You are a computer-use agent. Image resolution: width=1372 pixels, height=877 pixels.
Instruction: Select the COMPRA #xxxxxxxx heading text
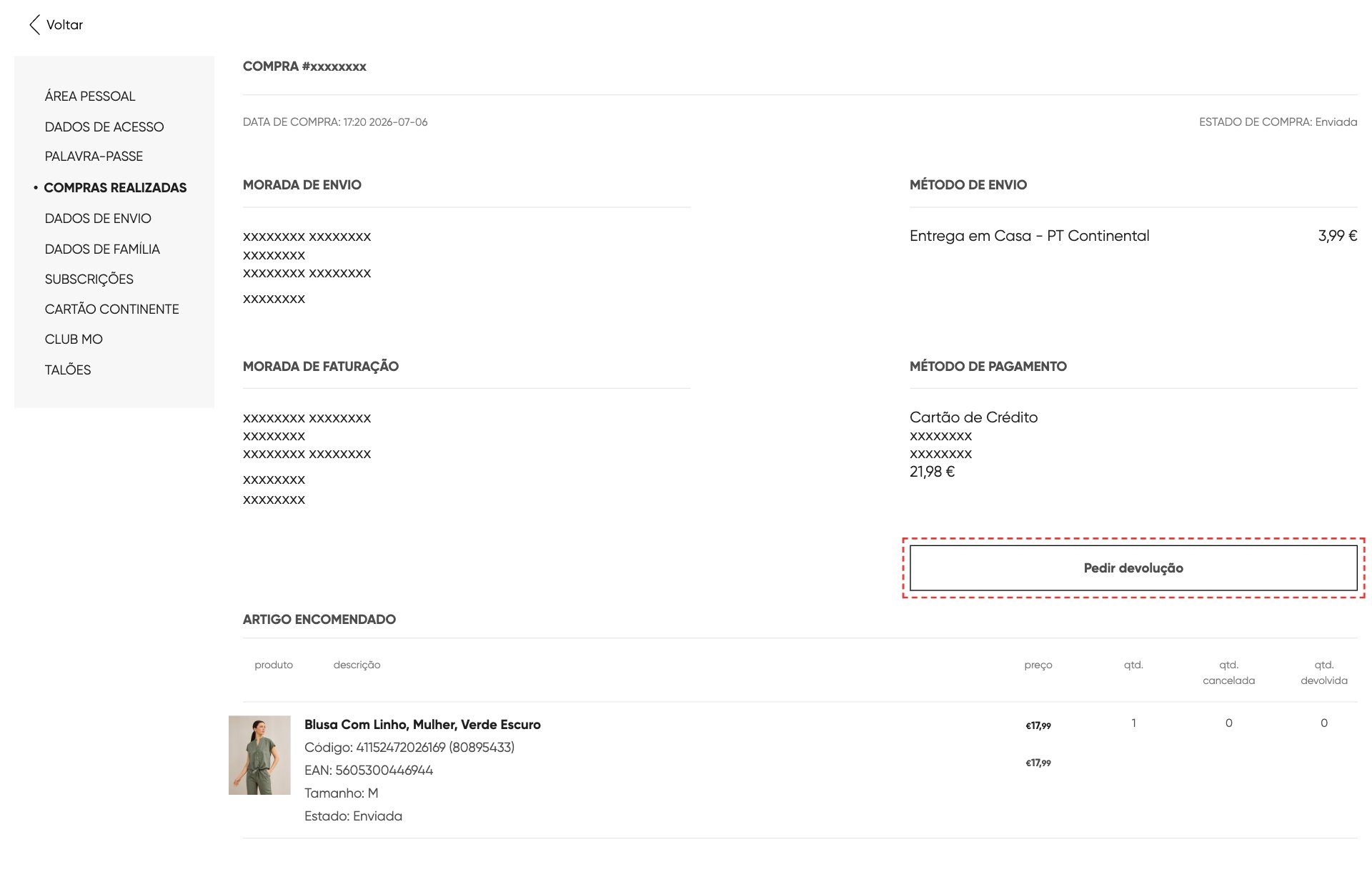coord(304,66)
